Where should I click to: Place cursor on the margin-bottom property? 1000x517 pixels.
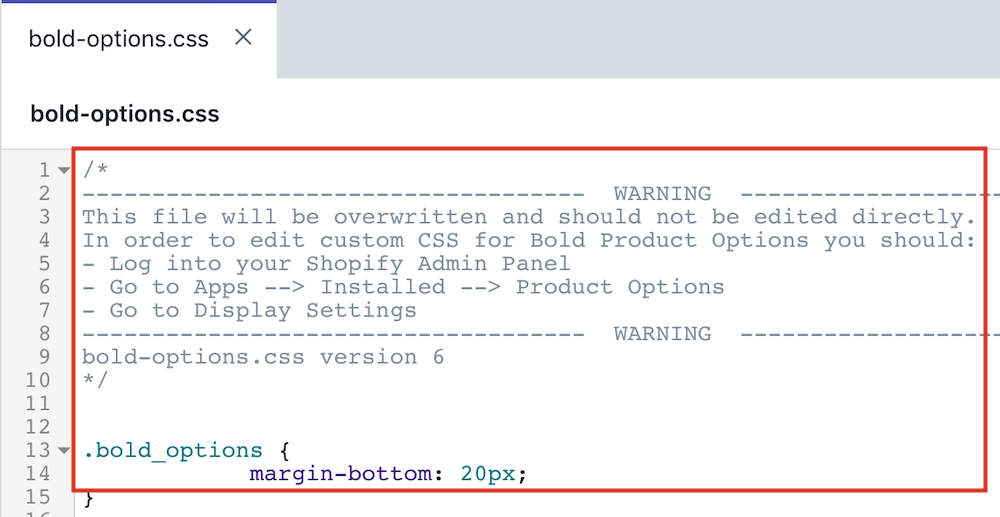[340, 474]
